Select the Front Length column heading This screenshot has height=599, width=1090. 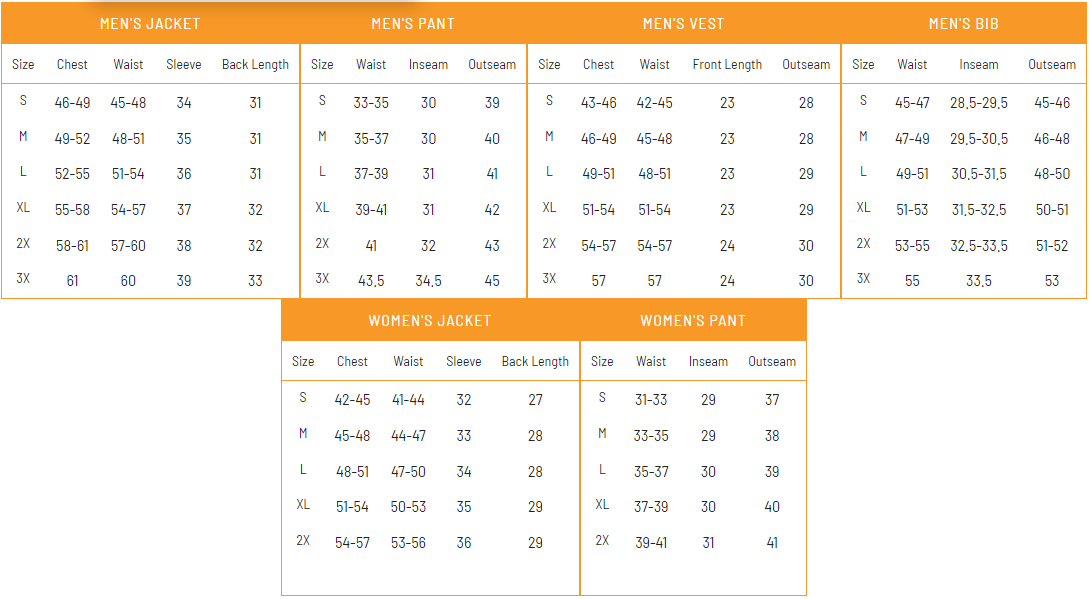(x=727, y=65)
